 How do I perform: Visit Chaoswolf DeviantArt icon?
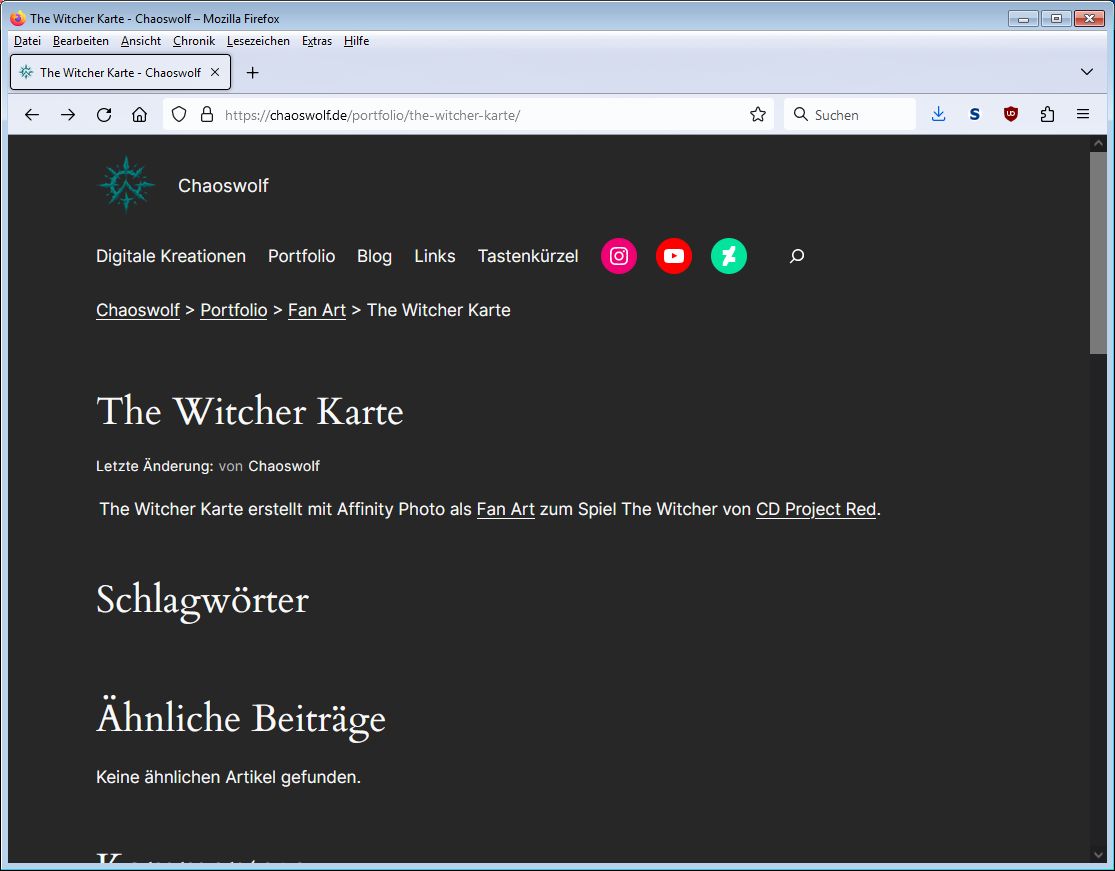[729, 256]
